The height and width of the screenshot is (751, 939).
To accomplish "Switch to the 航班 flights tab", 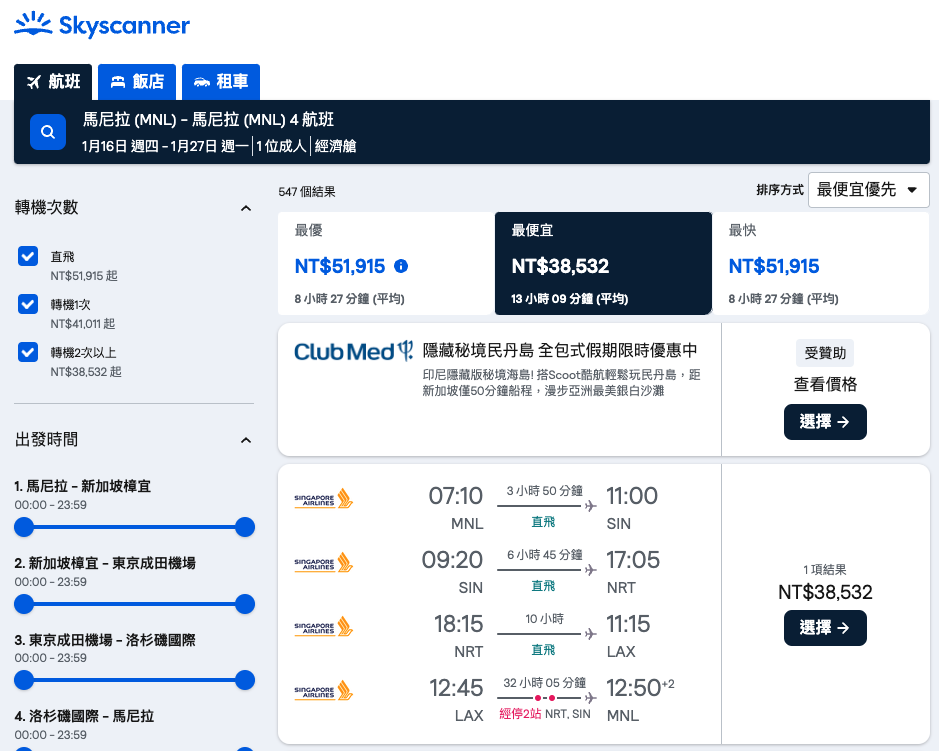I will [x=53, y=82].
